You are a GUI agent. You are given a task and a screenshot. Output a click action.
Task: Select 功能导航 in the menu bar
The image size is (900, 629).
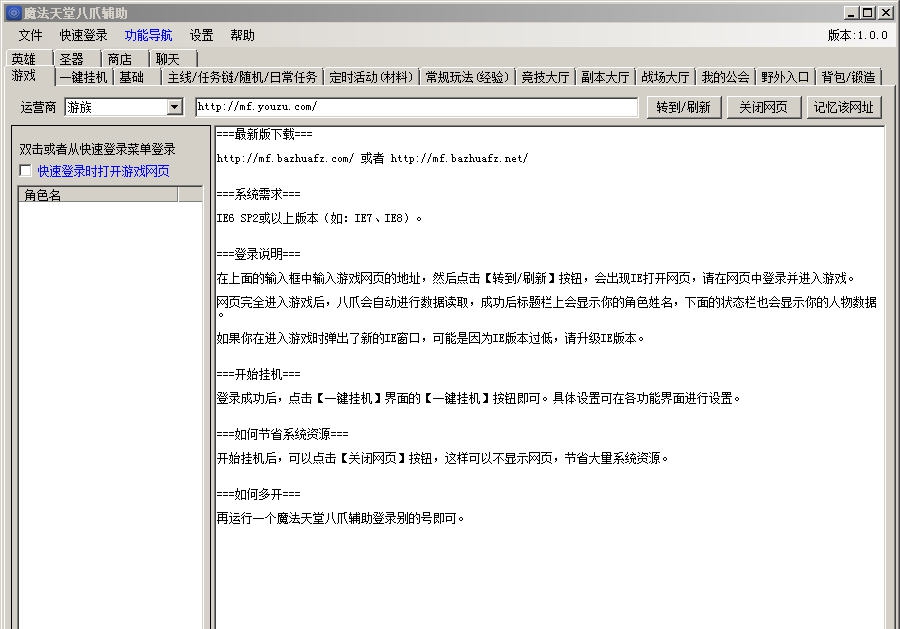coord(147,34)
